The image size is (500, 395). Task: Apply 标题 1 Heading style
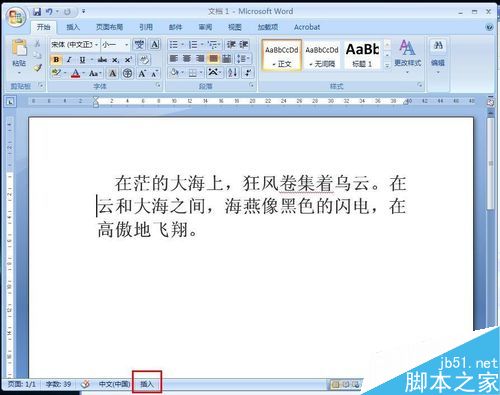click(362, 55)
